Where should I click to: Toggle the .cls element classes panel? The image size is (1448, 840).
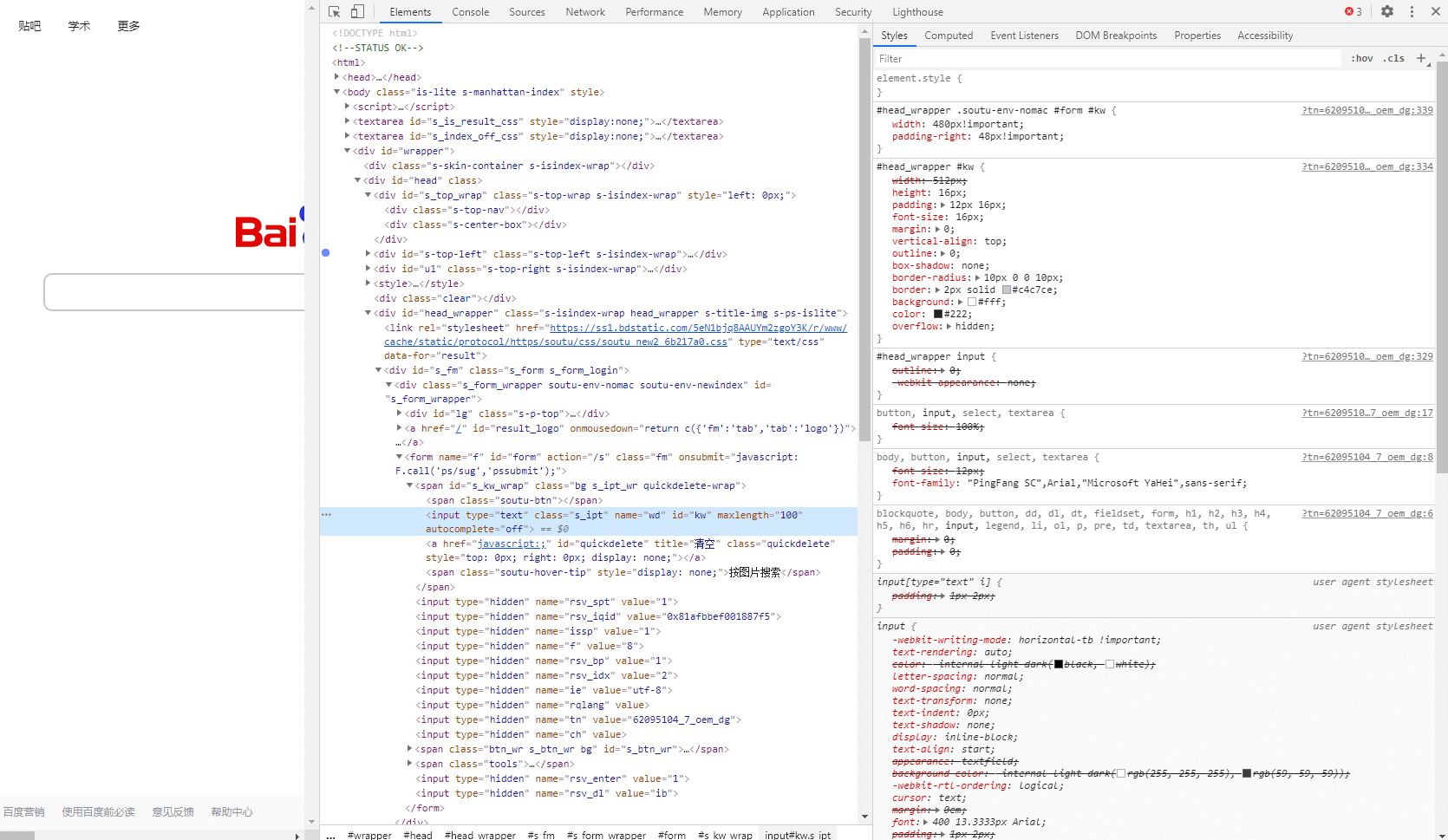1394,59
